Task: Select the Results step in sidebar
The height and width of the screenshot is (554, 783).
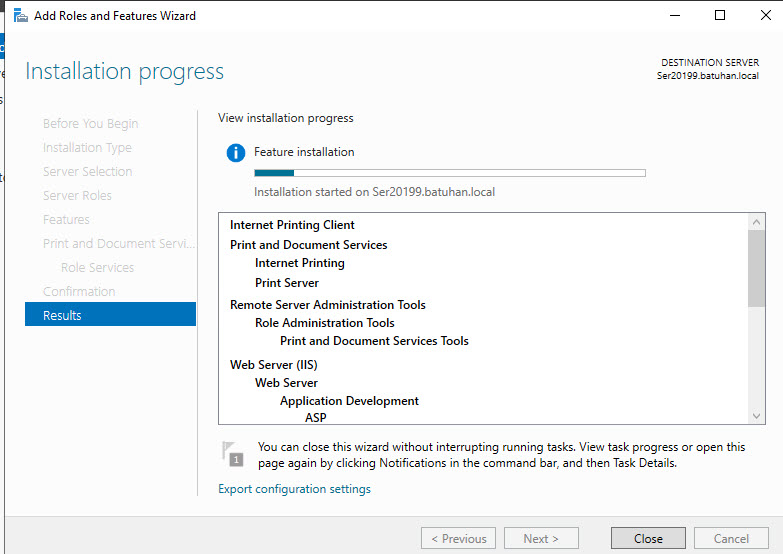Action: tap(110, 315)
